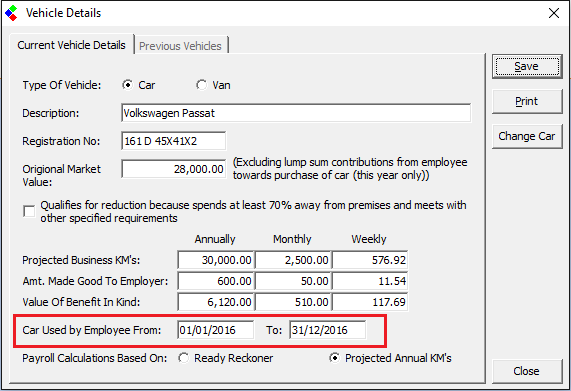Click annual Projected Business KM's field
571x391 pixels.
pyautogui.click(x=216, y=260)
